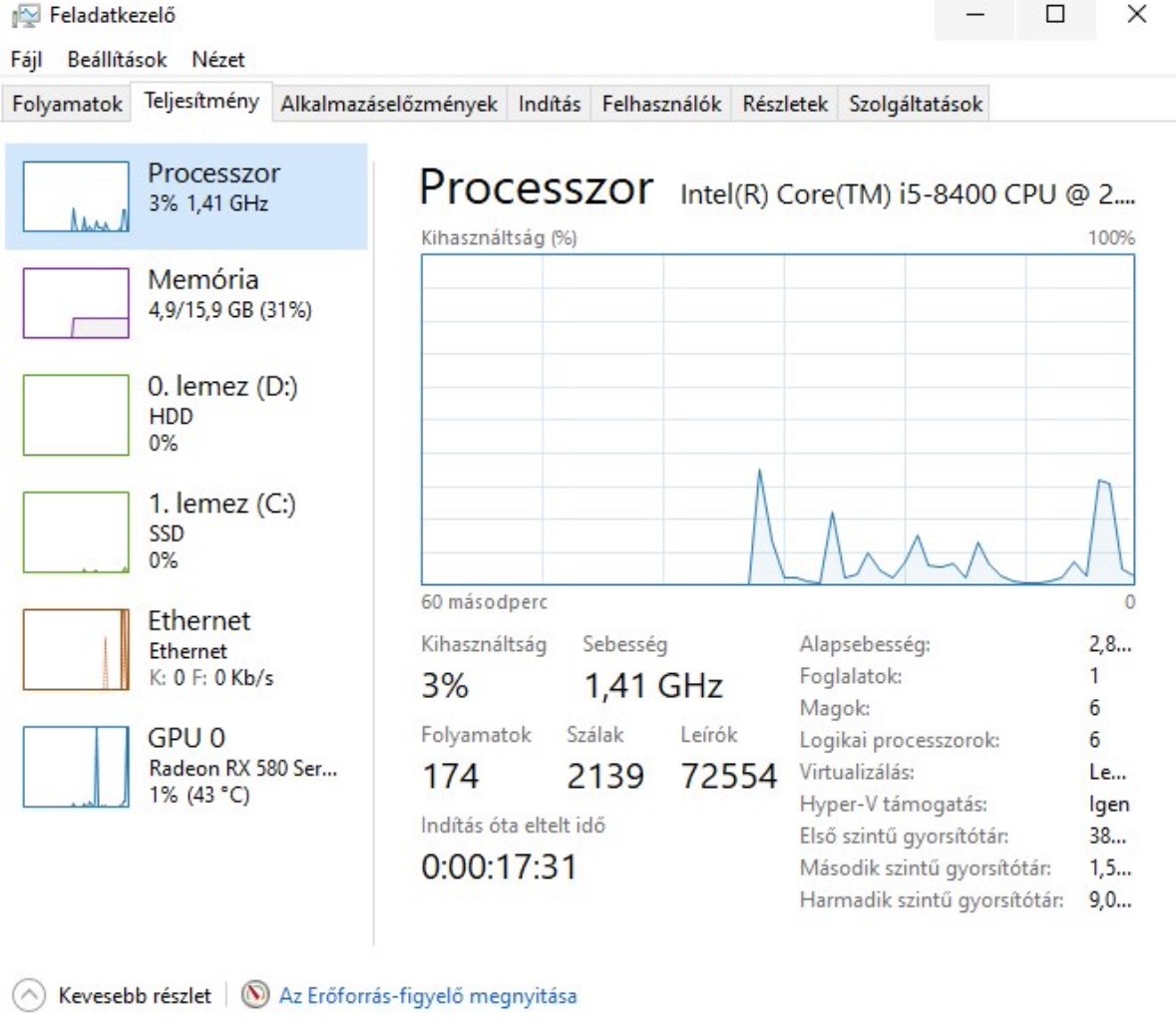
Task: Collapse view with the Kevesebb részlet arrow
Action: pyautogui.click(x=30, y=995)
